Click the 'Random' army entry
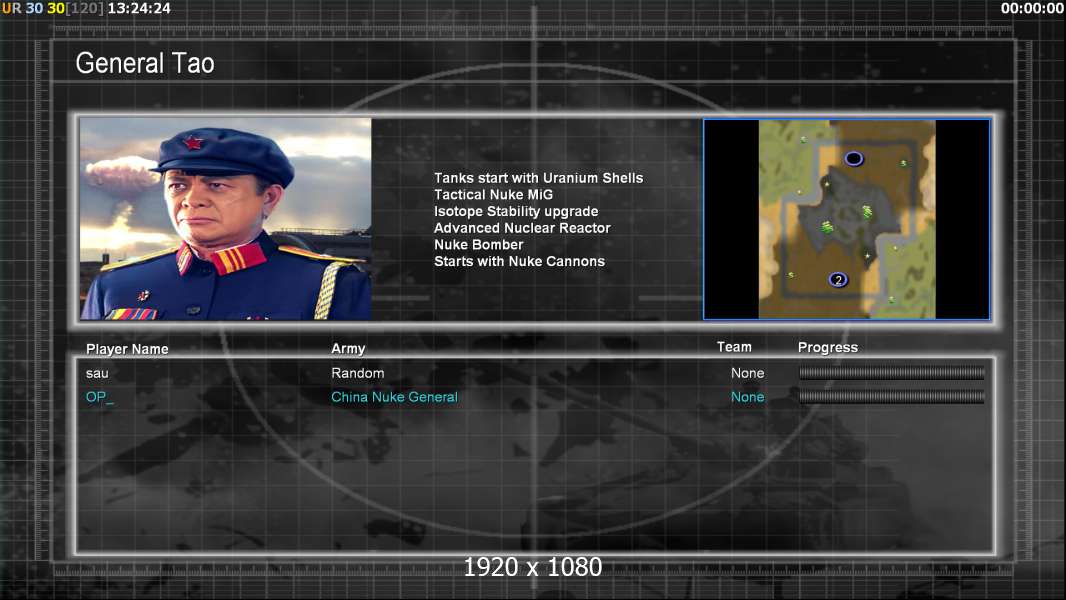Screen dimensions: 1066x600 (x=358, y=373)
